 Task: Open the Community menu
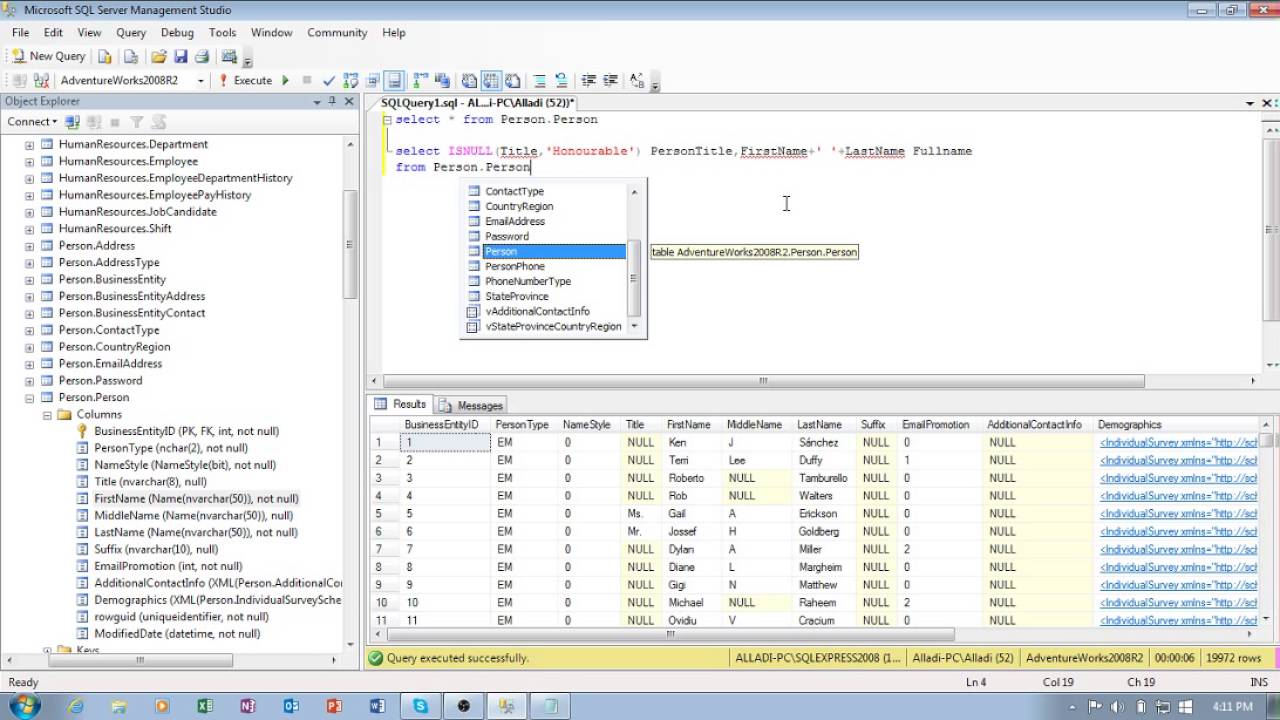pos(337,33)
